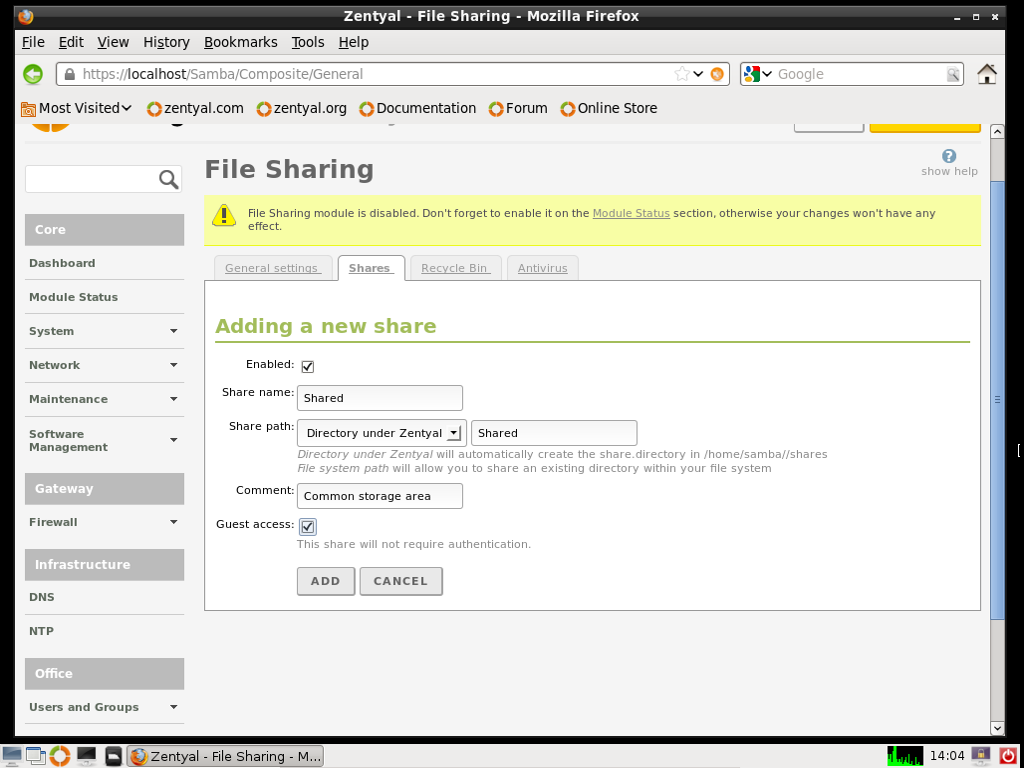The image size is (1024, 768).
Task: Open NTP in the sidebar
Action: [41, 631]
